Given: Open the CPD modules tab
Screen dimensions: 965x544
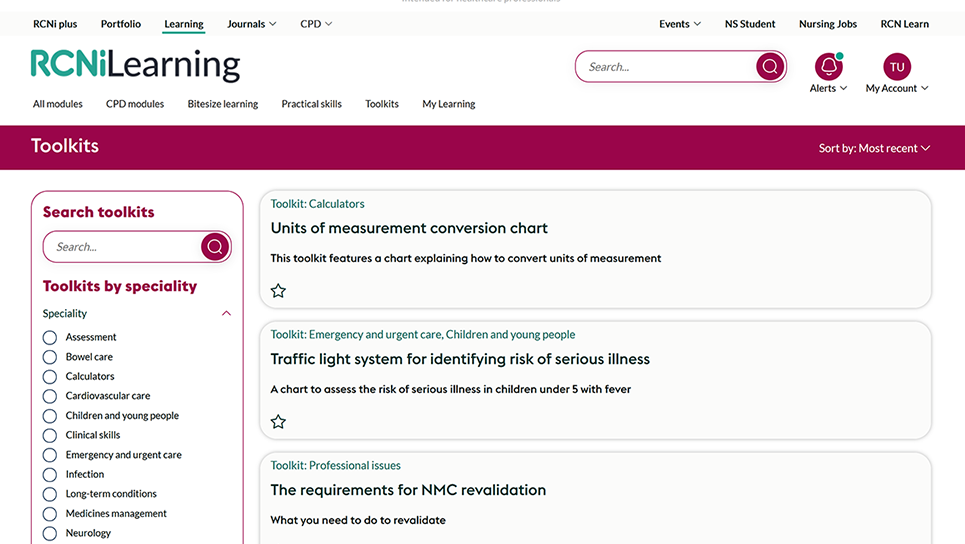Looking at the screenshot, I should (135, 104).
